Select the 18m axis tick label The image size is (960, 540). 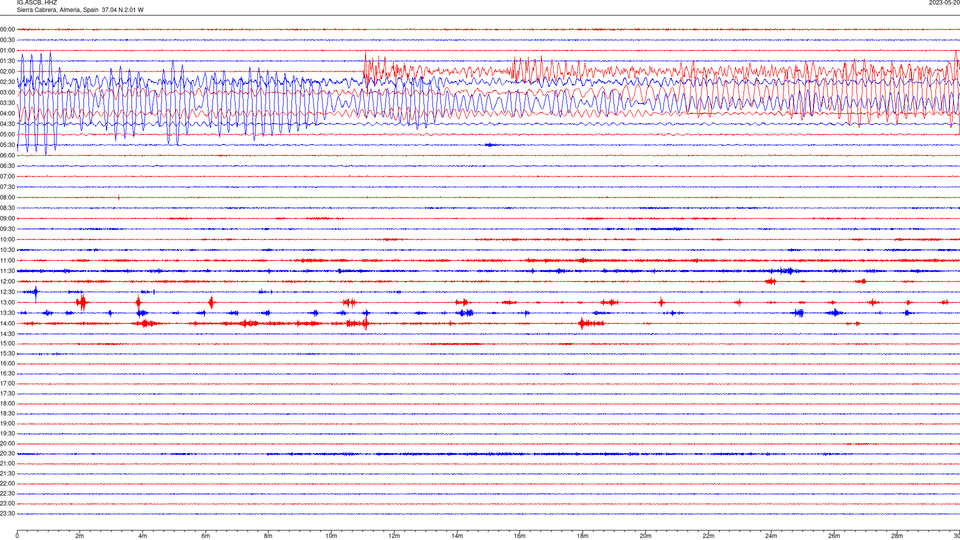(582, 536)
